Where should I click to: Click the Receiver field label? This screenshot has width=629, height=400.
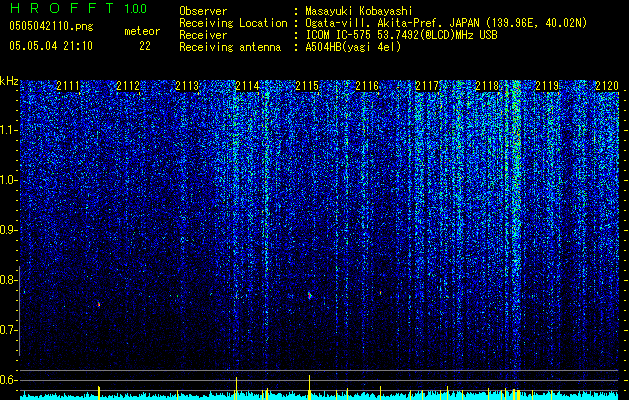tap(203, 35)
